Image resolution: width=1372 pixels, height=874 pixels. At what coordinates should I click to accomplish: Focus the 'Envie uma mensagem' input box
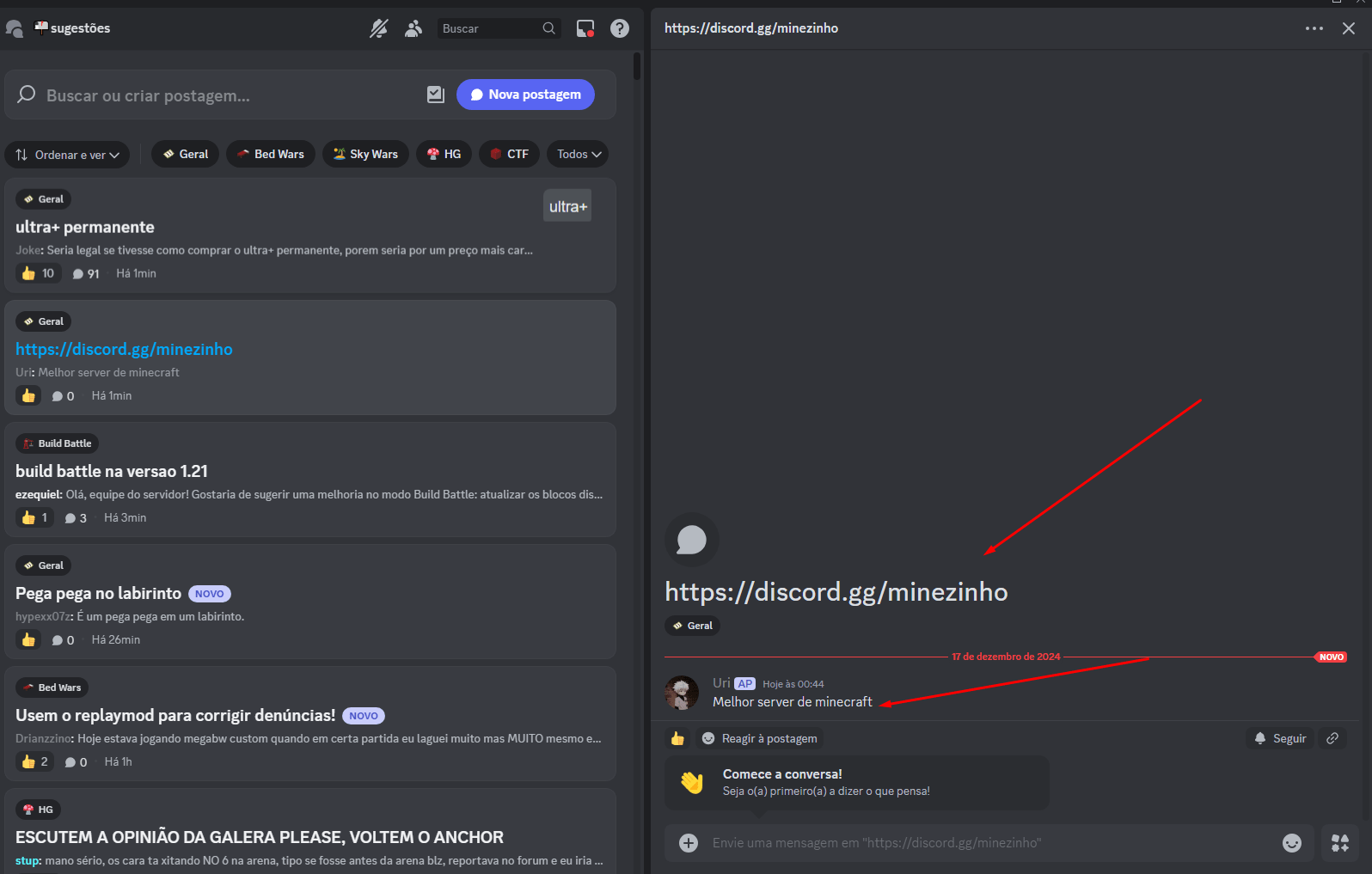pyautogui.click(x=989, y=843)
